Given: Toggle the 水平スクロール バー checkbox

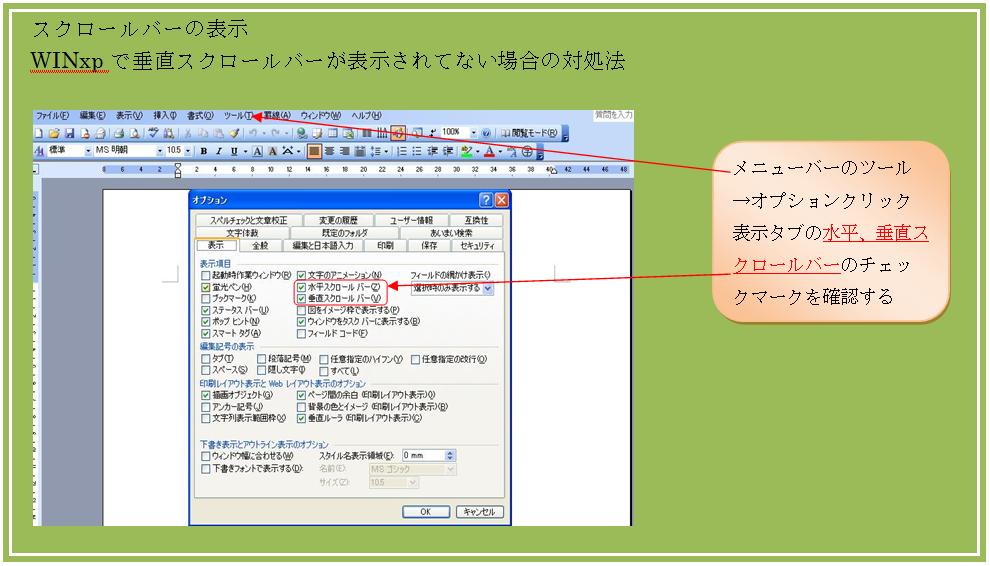Looking at the screenshot, I should [301, 287].
